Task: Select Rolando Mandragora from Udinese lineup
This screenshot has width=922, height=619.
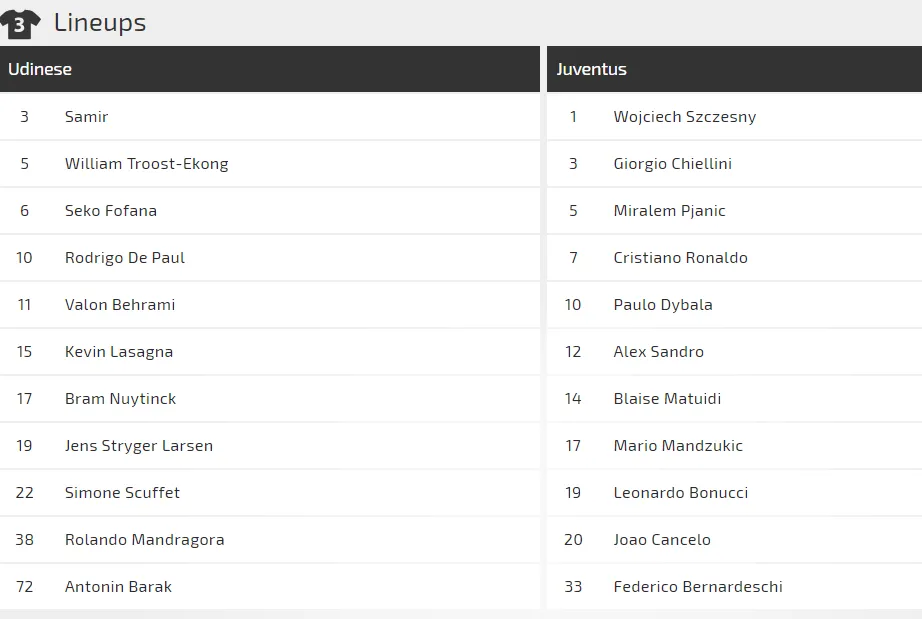Action: pos(145,539)
